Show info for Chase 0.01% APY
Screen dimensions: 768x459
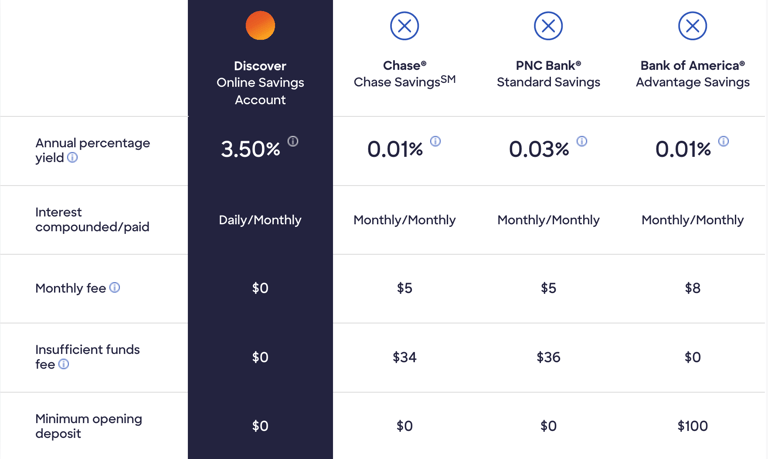(x=435, y=142)
